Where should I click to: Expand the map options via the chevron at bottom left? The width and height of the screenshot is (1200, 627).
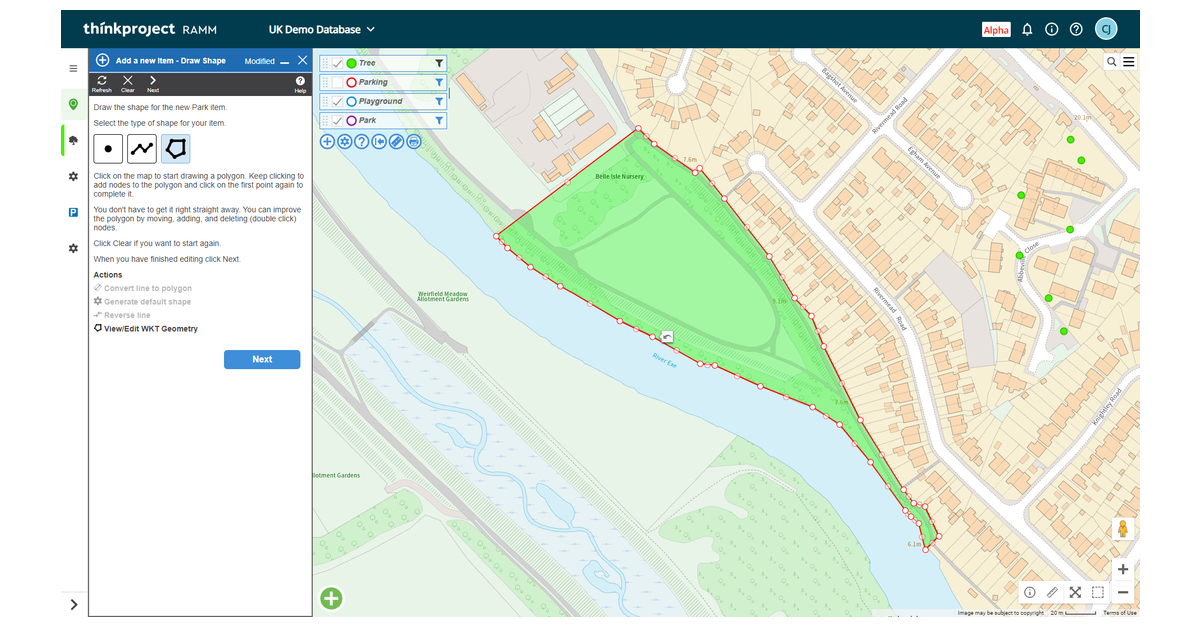coord(73,605)
